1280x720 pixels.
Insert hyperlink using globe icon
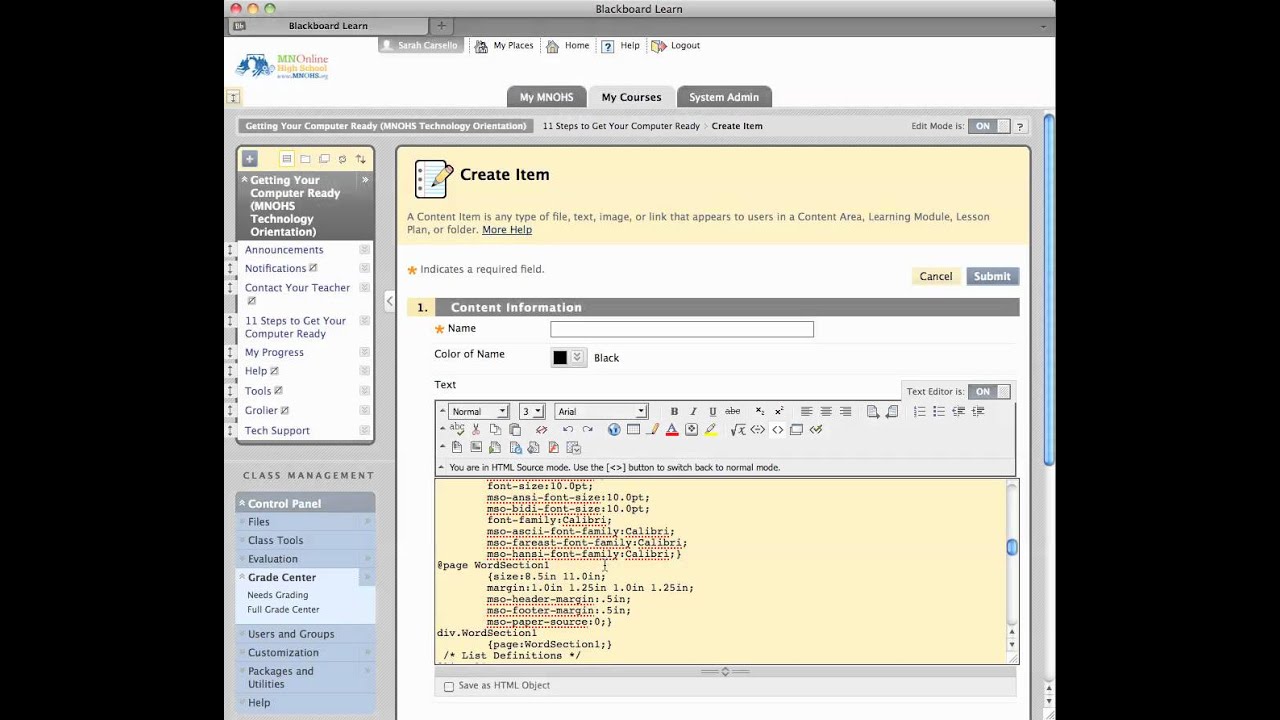614,429
